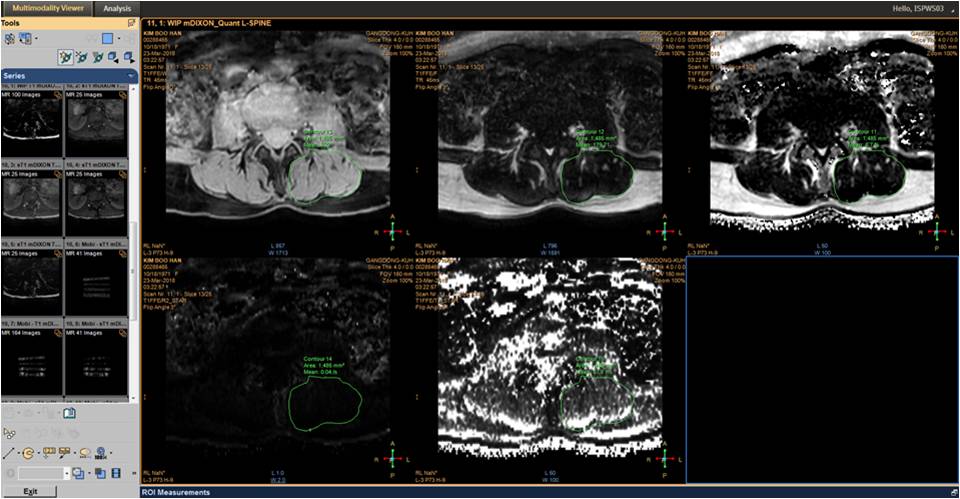Select the line measurement tool

pos(9,453)
